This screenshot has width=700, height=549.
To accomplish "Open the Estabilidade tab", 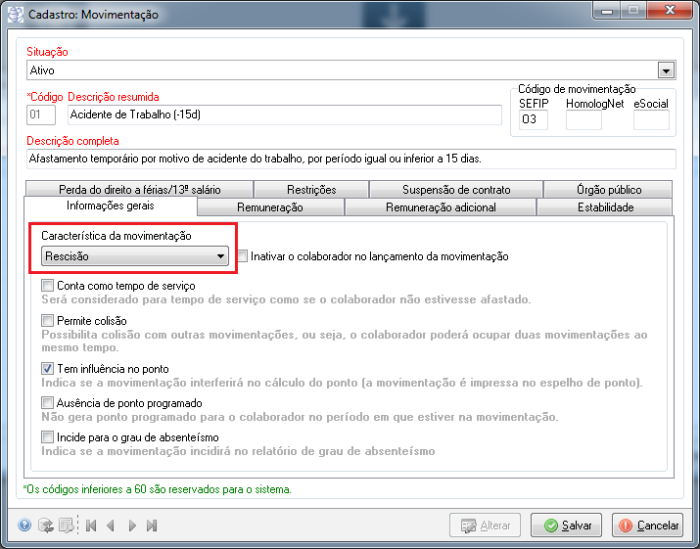I will pos(608,208).
